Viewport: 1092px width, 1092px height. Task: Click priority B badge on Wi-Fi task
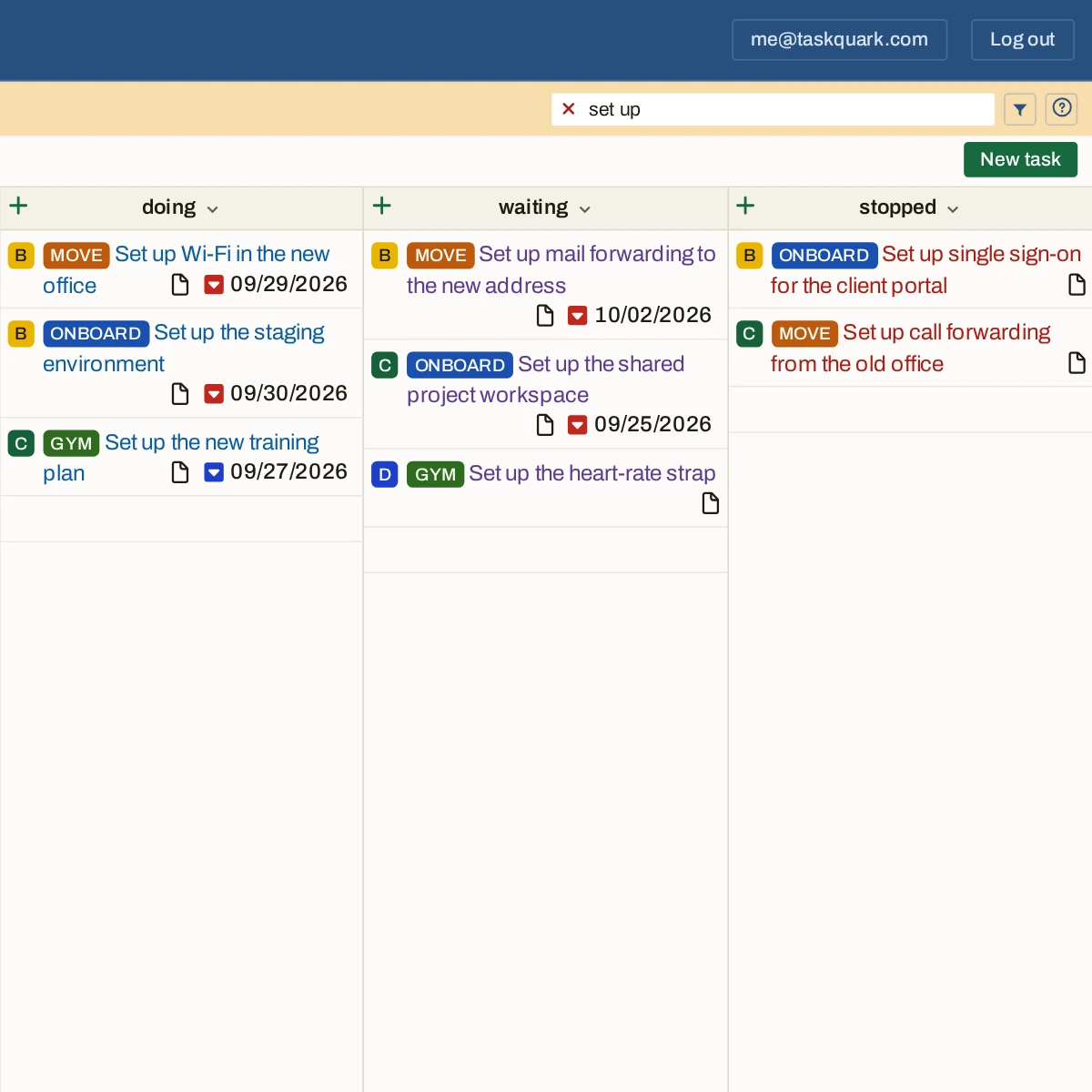click(x=21, y=256)
